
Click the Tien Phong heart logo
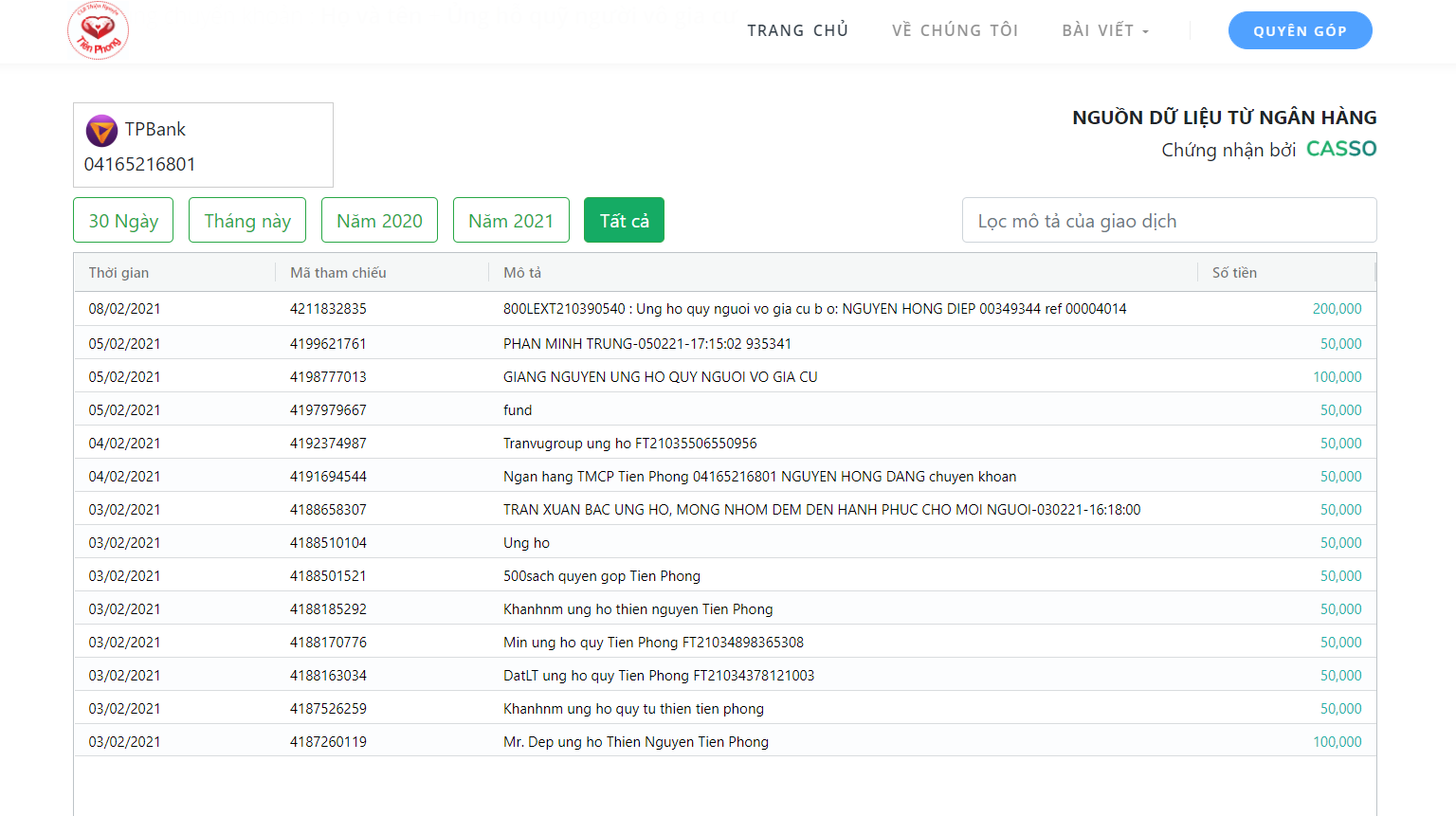point(98,30)
